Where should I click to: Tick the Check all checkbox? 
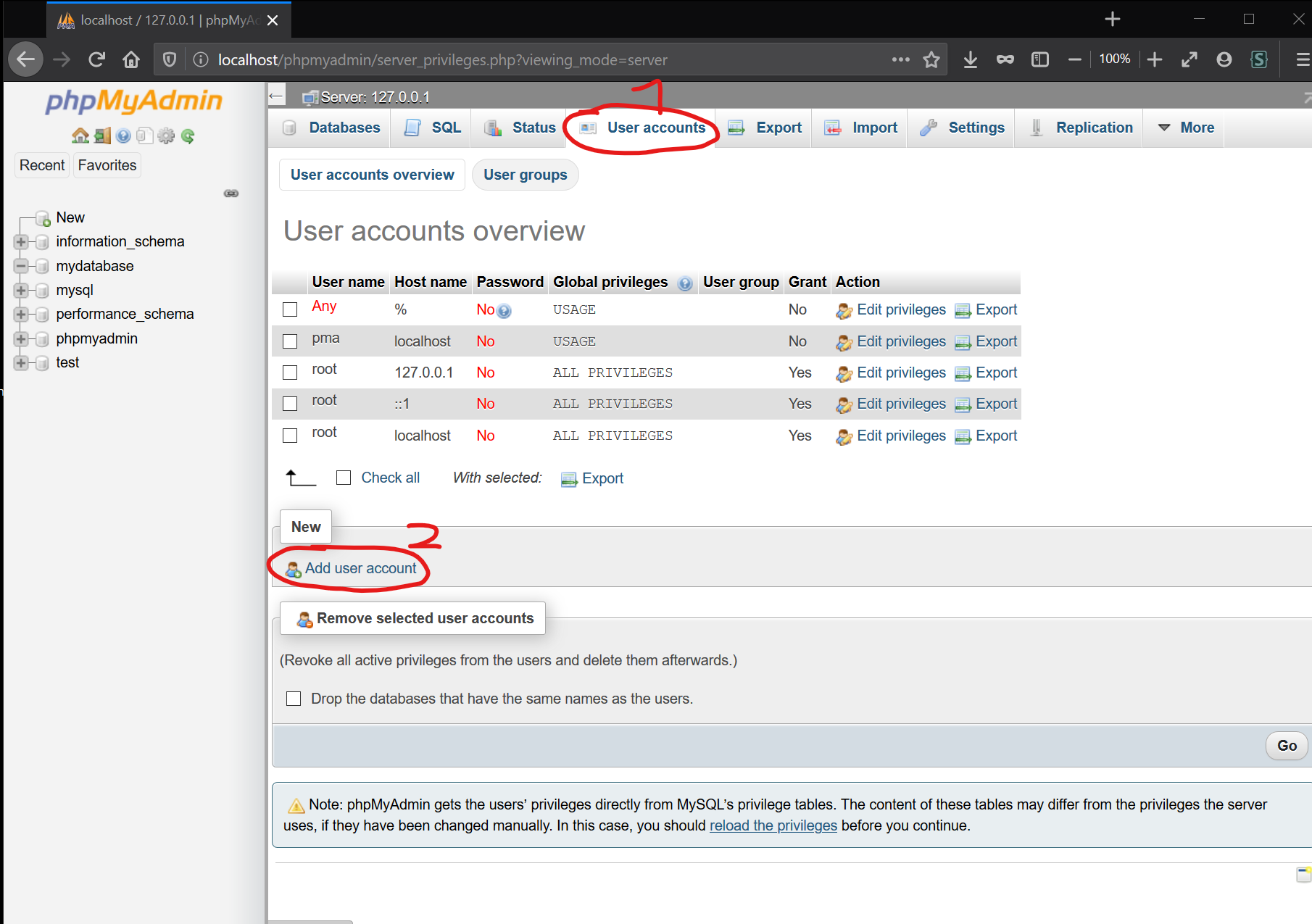pyautogui.click(x=344, y=478)
